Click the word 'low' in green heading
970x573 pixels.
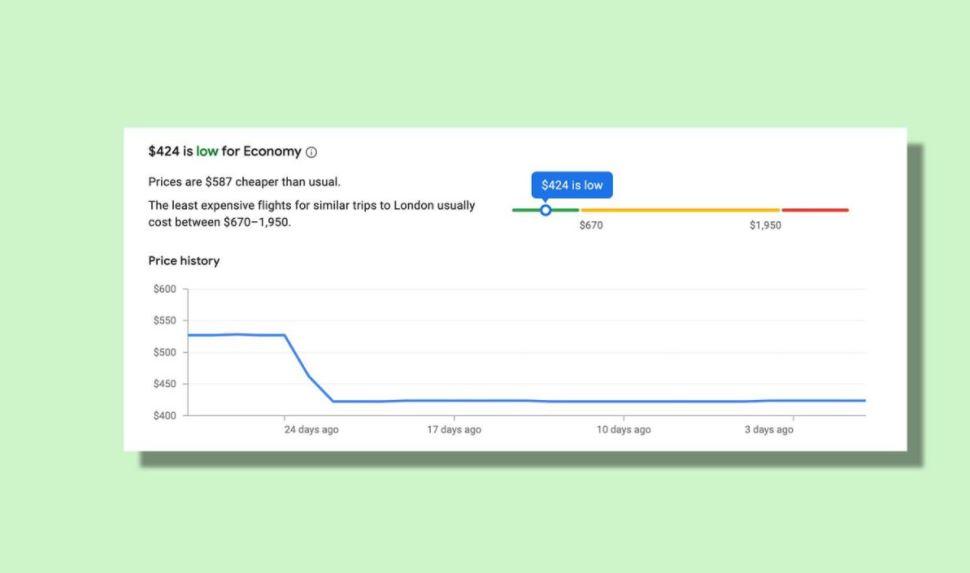[207, 151]
